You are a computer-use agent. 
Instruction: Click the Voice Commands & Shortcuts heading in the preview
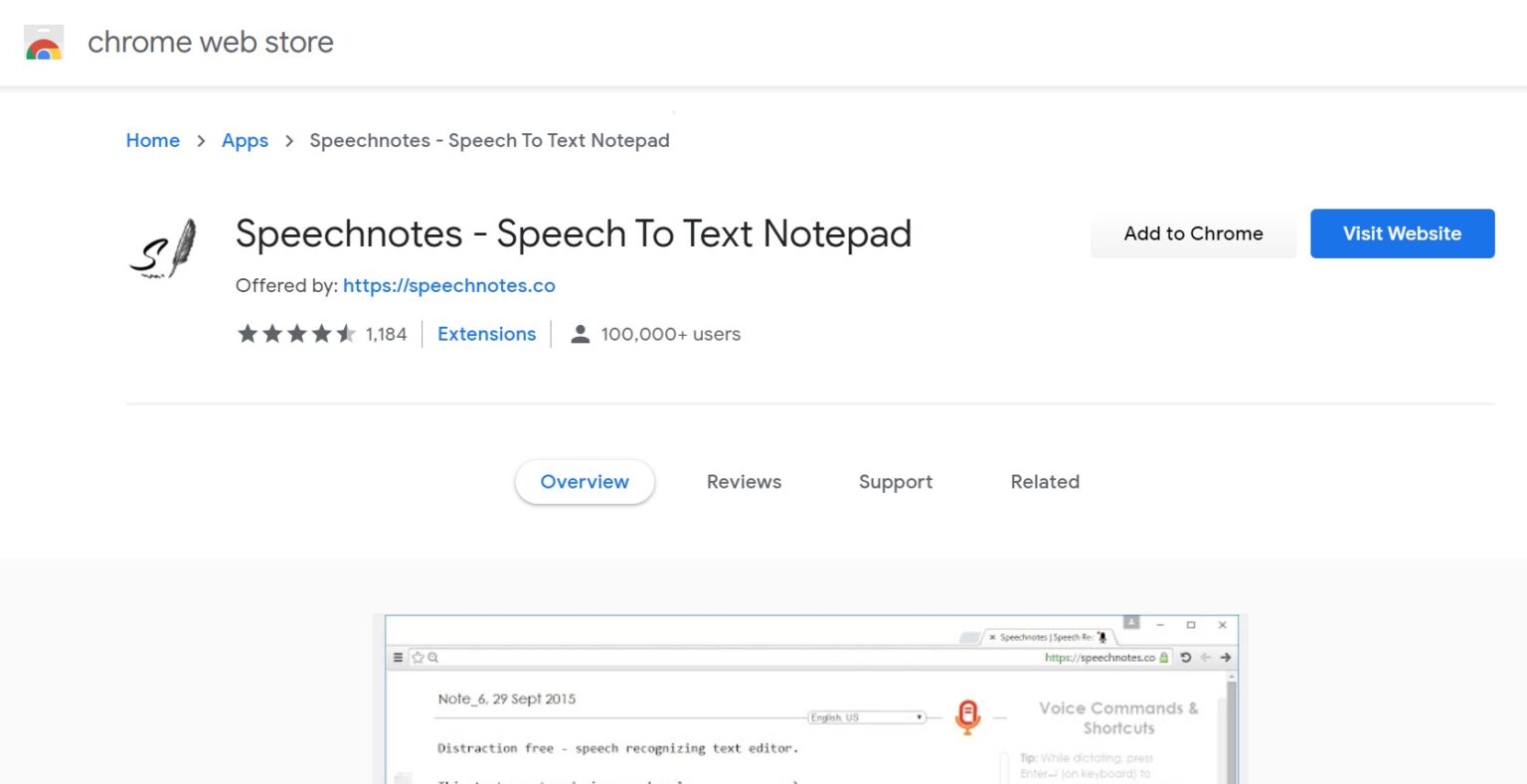pyautogui.click(x=1118, y=717)
